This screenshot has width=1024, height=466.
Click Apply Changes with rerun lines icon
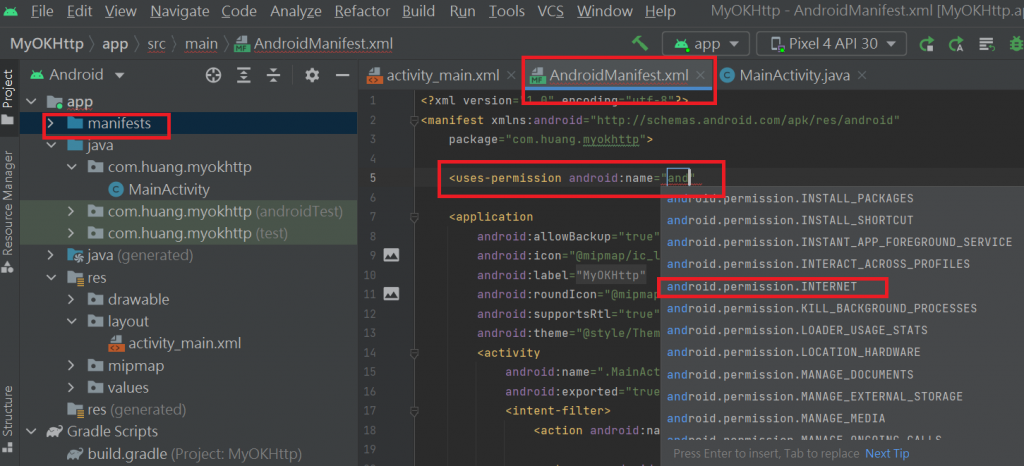click(x=986, y=44)
